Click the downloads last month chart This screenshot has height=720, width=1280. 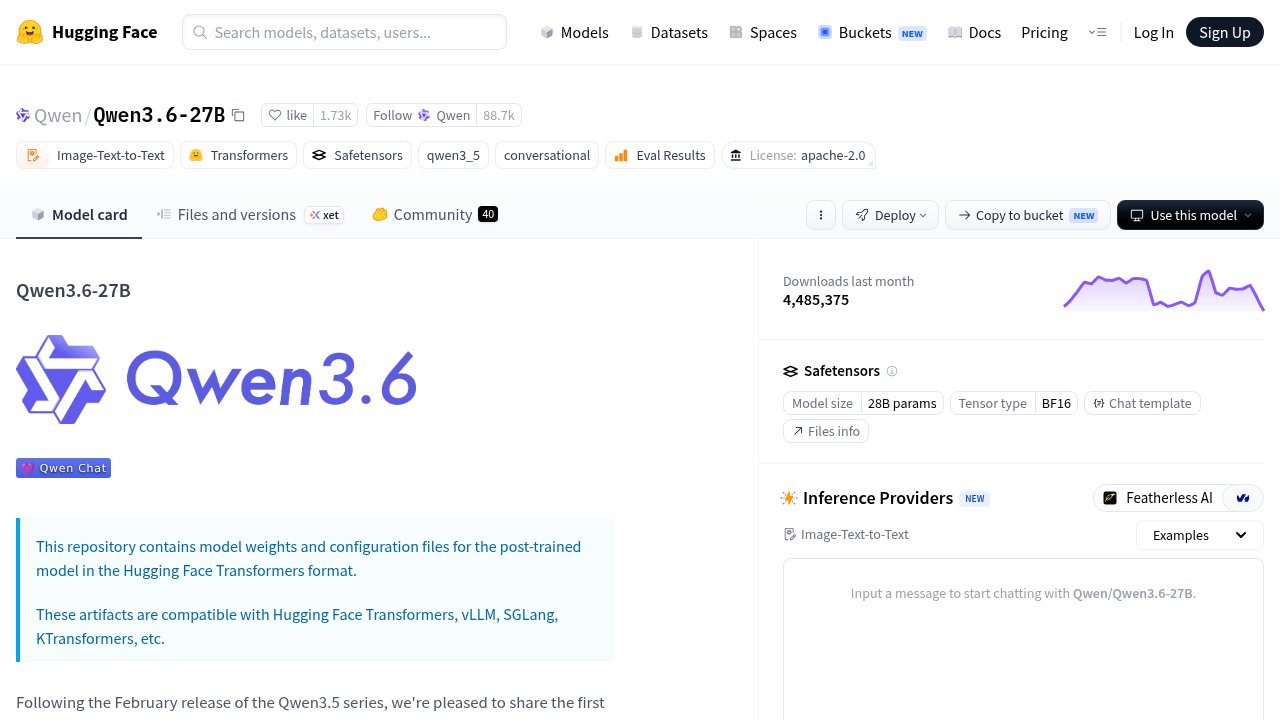click(x=1164, y=290)
